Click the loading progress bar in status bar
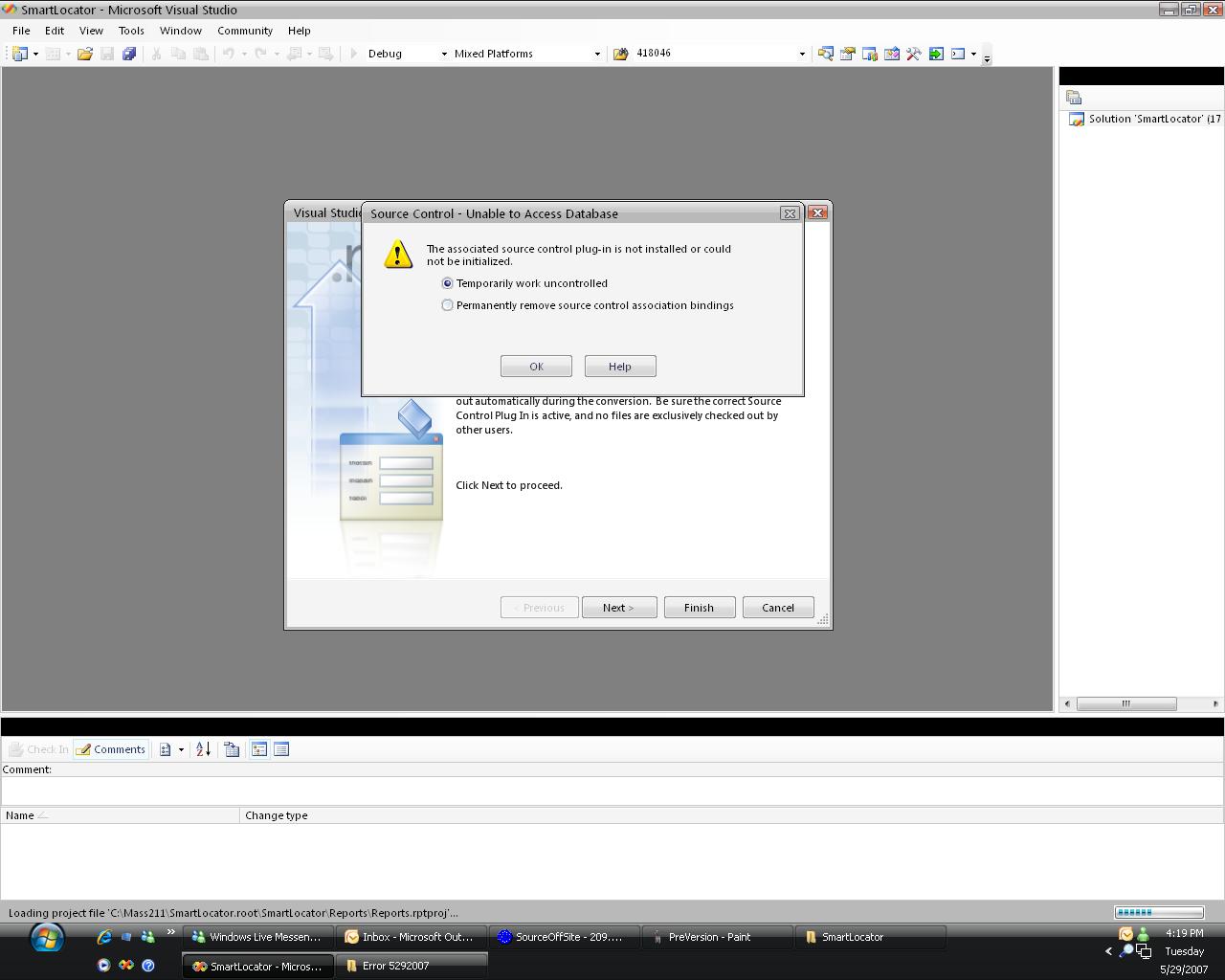1225x980 pixels. [x=1159, y=913]
